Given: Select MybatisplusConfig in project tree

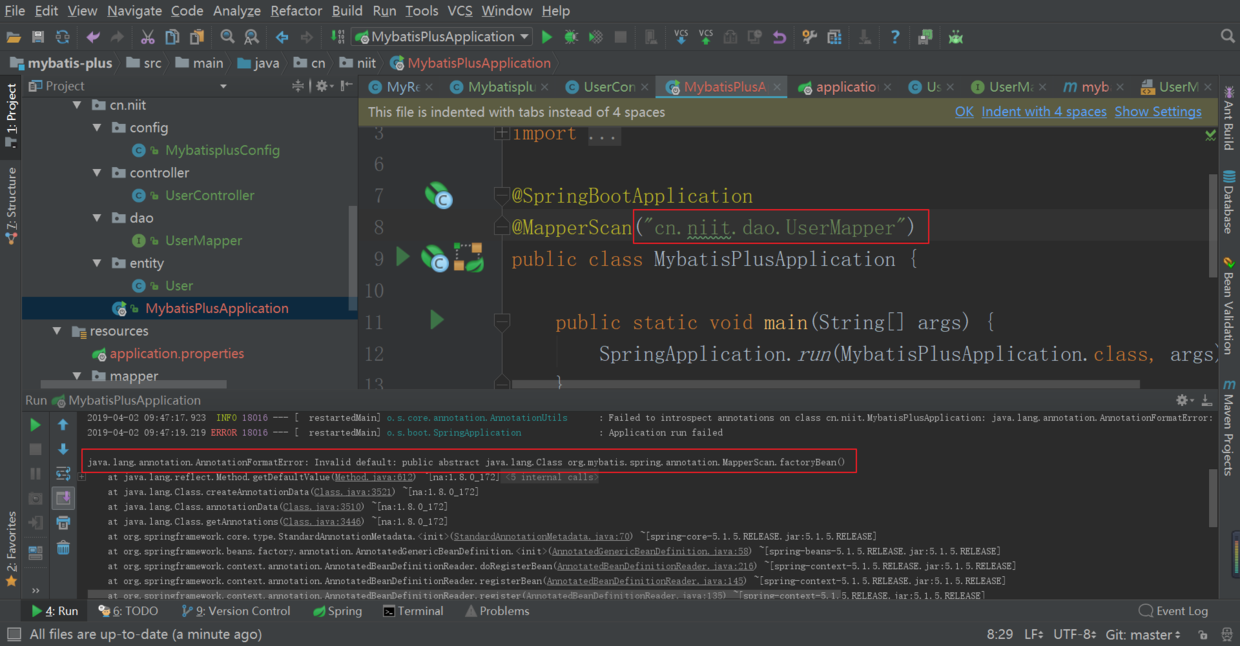Looking at the screenshot, I should click(x=222, y=150).
